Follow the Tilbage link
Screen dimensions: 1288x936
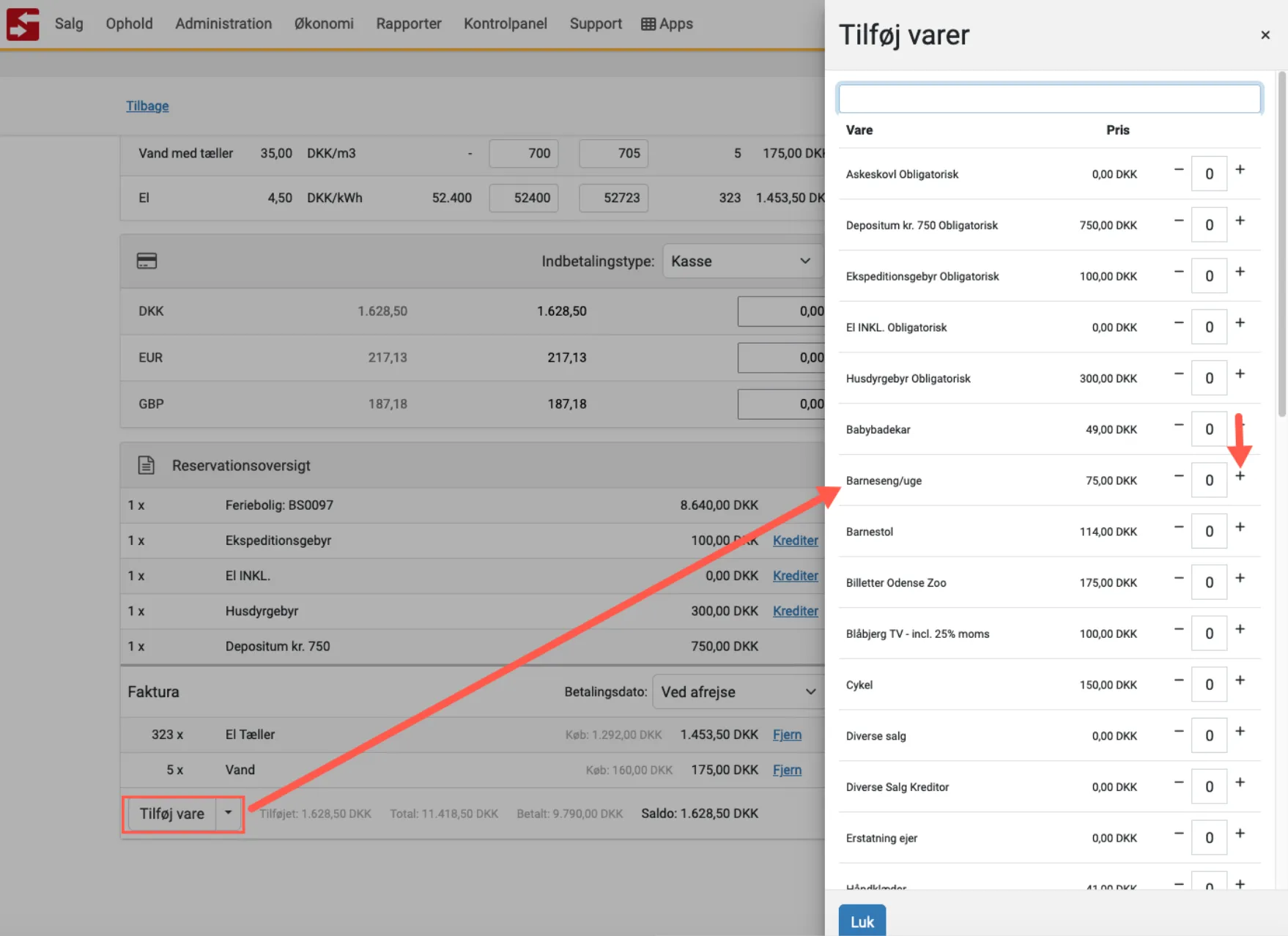(147, 105)
